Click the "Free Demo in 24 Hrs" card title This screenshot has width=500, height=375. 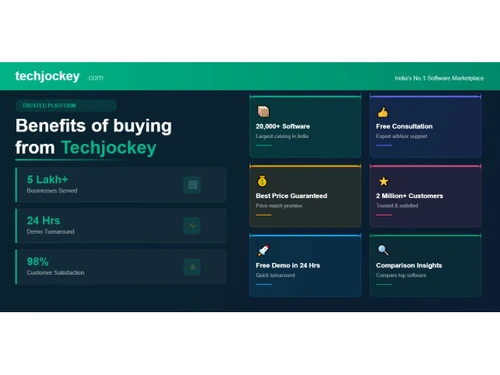point(288,266)
